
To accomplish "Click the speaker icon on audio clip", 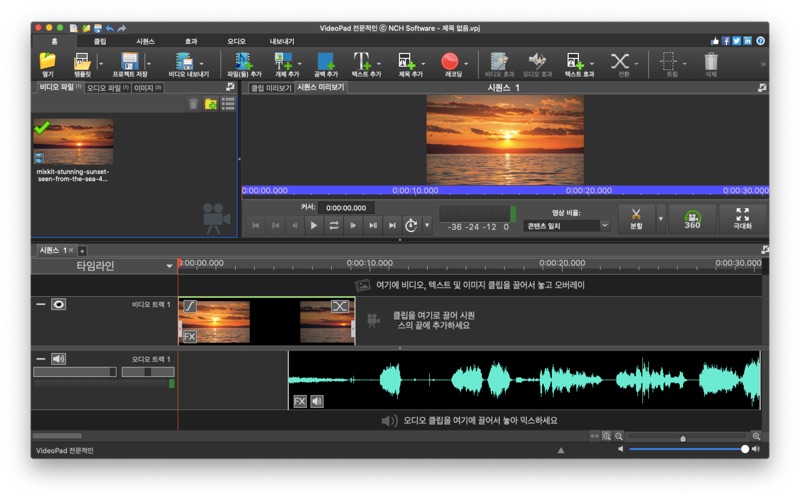I will 317,402.
